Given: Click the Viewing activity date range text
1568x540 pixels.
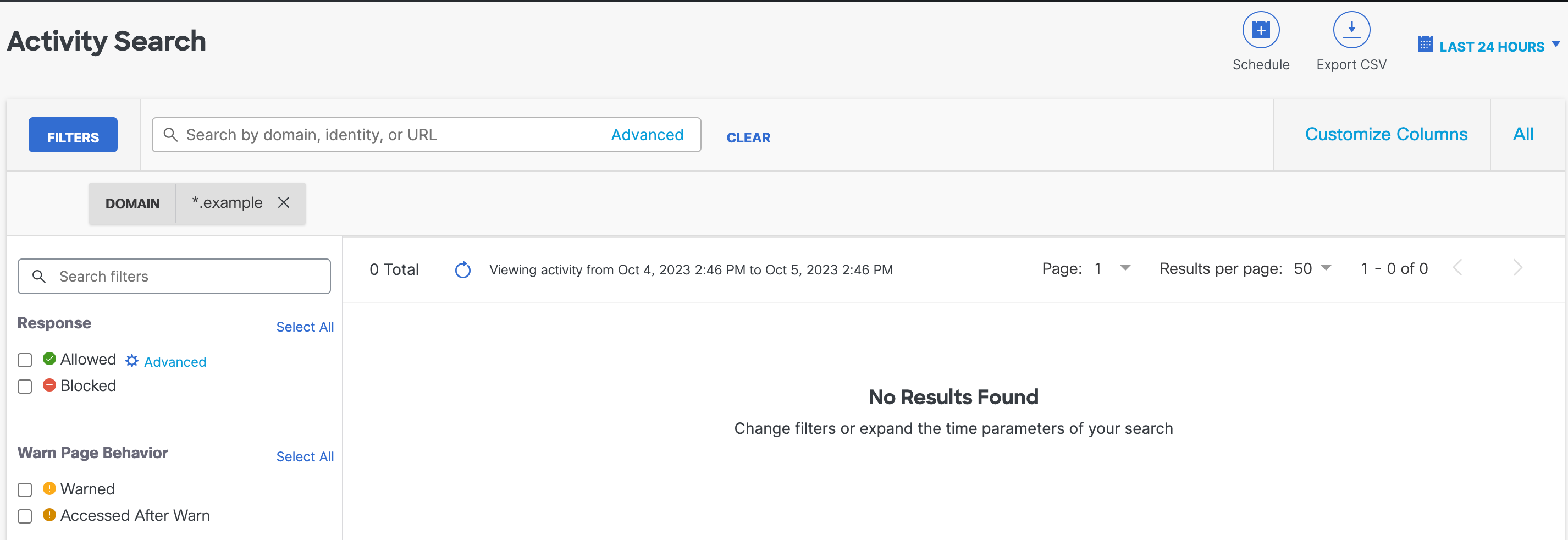Looking at the screenshot, I should click(x=691, y=269).
